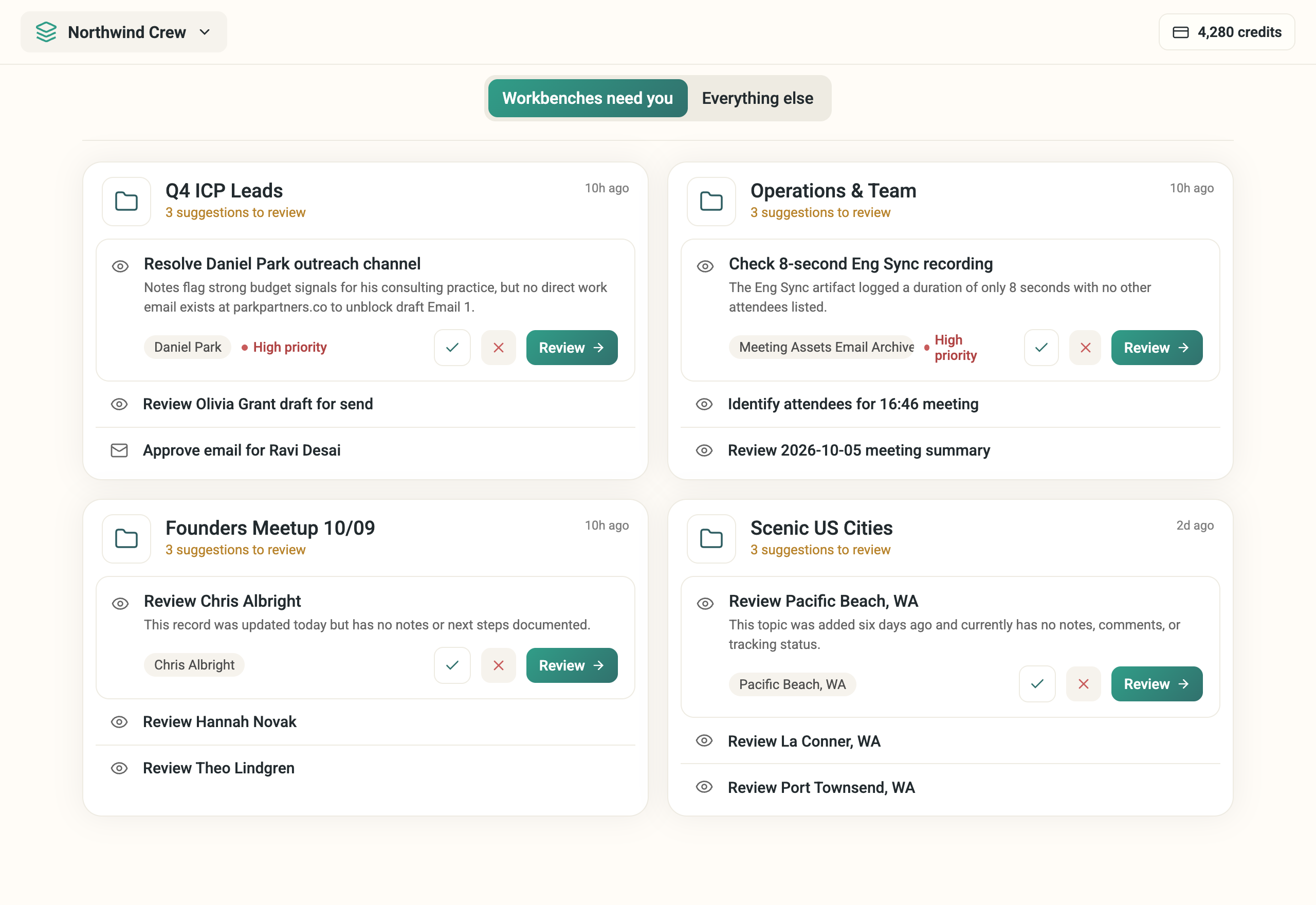This screenshot has width=1316, height=905.
Task: Expand the Review Port Townsend, WA row
Action: click(x=950, y=788)
